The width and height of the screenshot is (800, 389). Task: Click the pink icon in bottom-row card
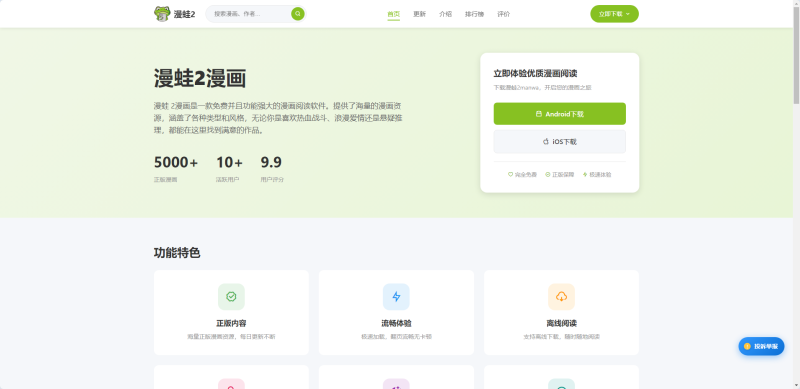[x=231, y=384]
